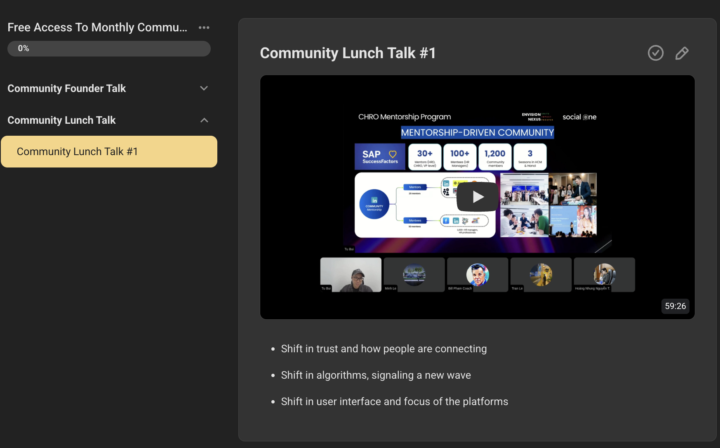Click "Shift in trust and how people are connecting"
Image resolution: width=720 pixels, height=448 pixels.
pyautogui.click(x=384, y=349)
